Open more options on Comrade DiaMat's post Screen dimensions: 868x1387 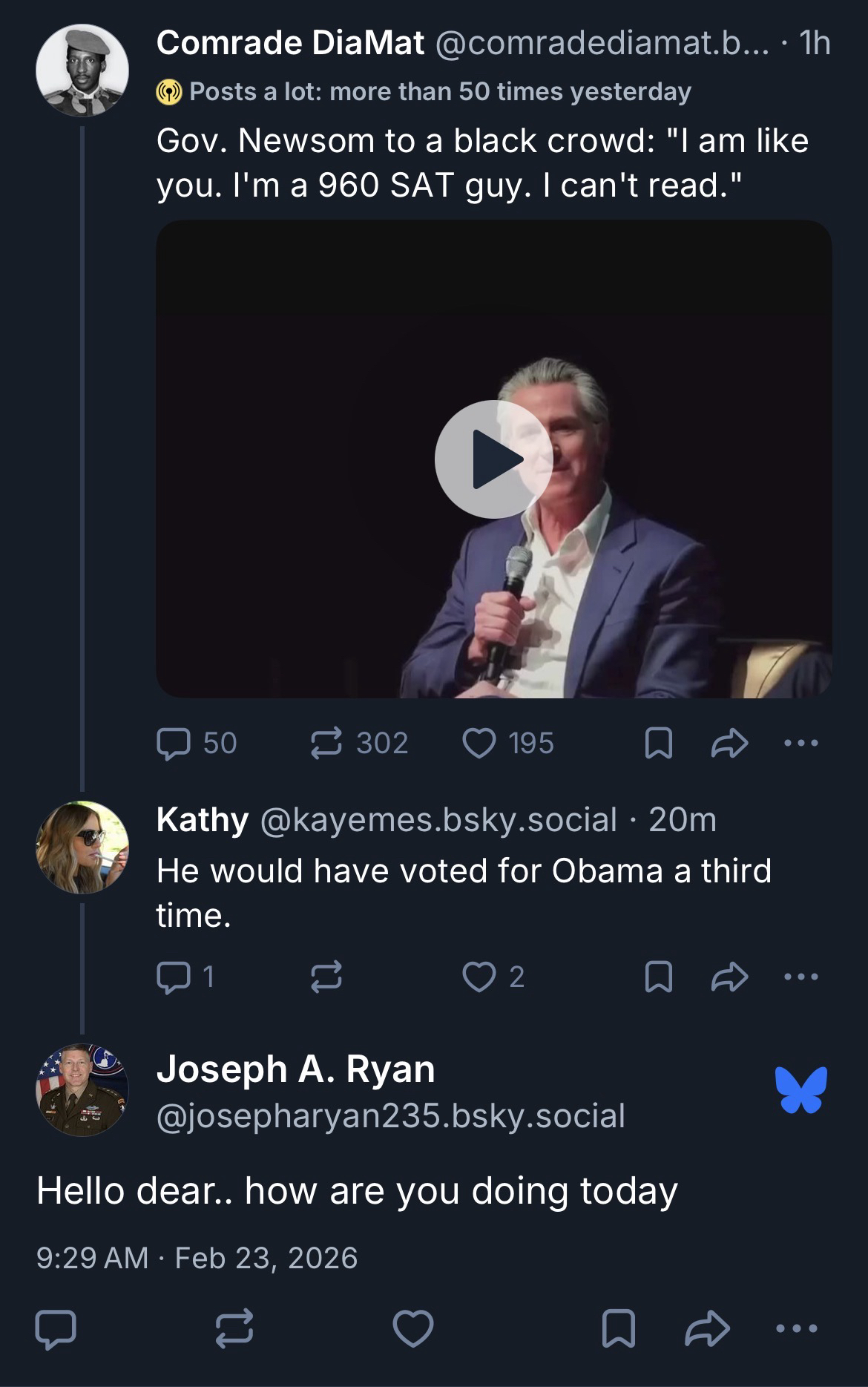pos(801,743)
